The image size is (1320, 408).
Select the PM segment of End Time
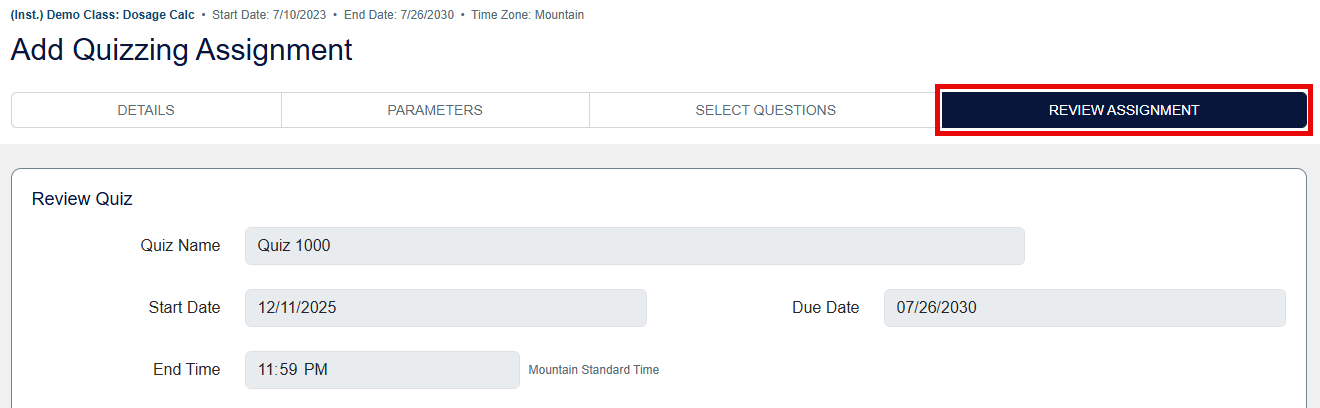tap(316, 370)
